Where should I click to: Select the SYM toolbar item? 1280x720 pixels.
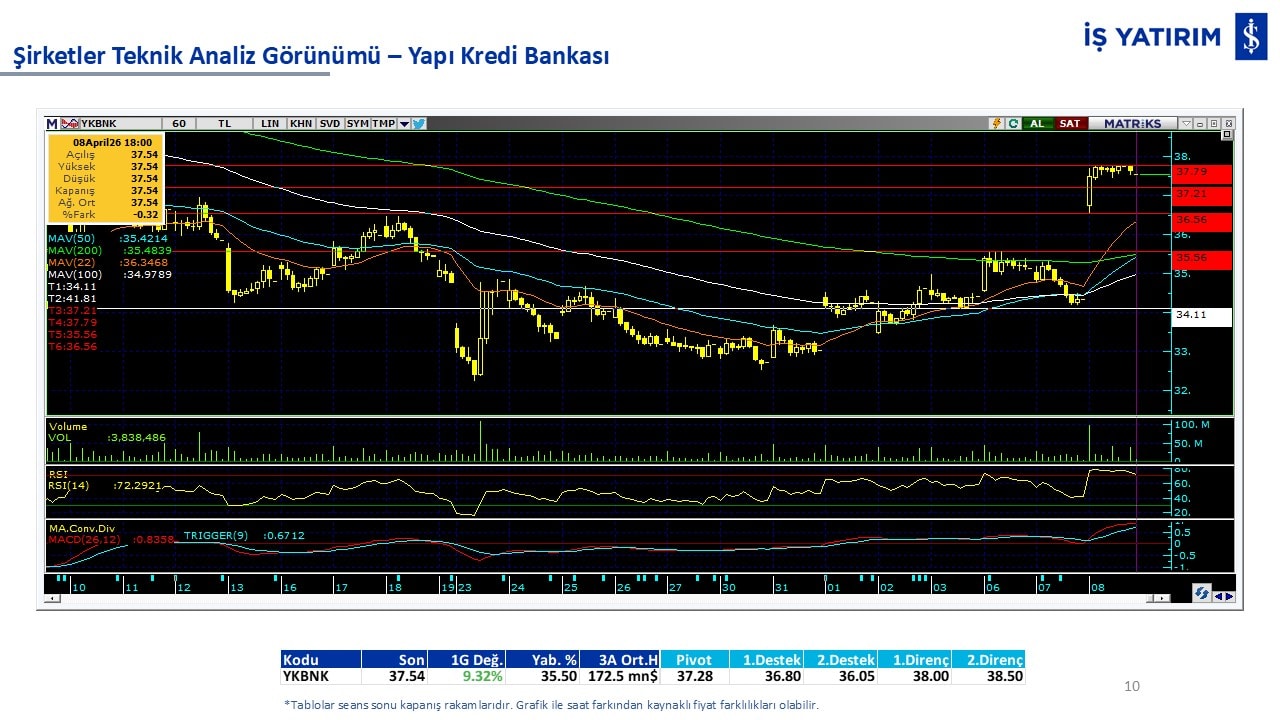pos(357,124)
